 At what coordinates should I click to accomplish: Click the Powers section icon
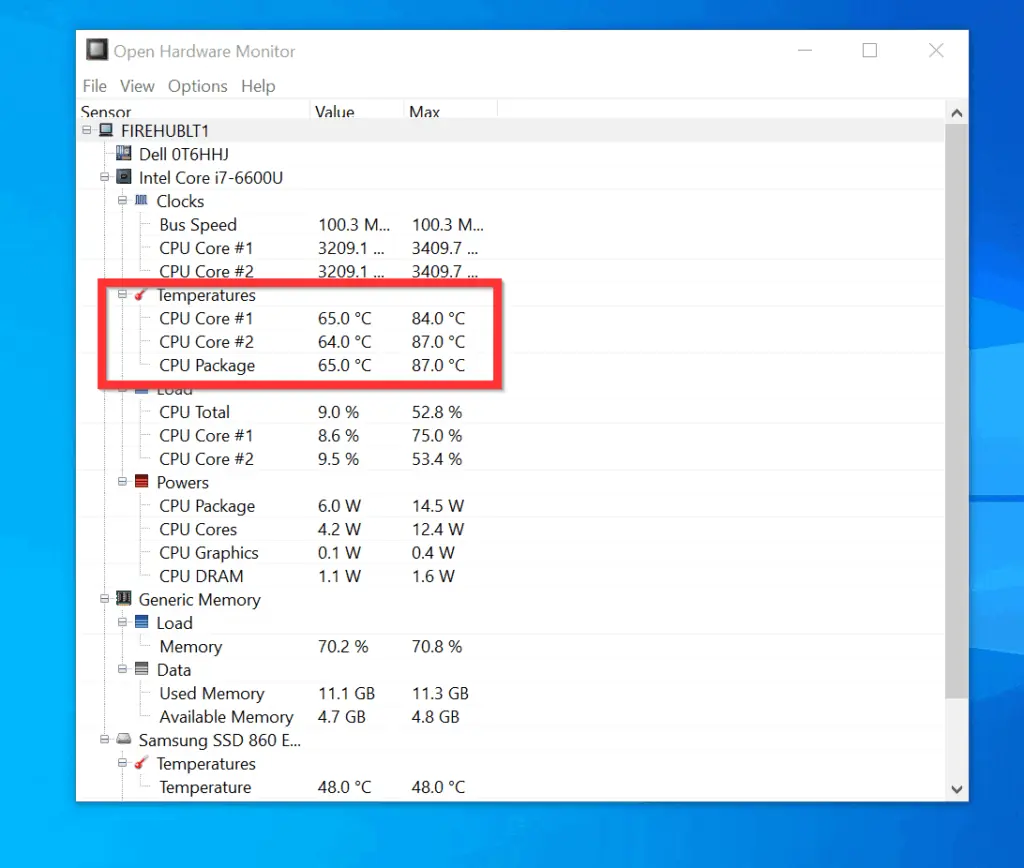(x=141, y=482)
